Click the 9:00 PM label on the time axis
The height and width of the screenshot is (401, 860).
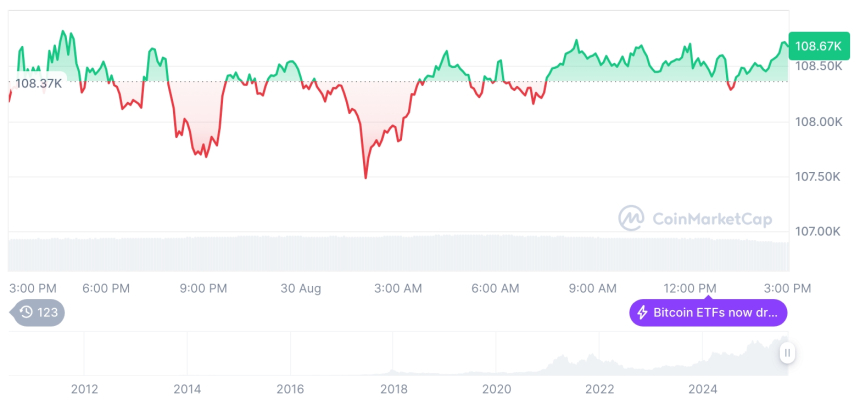(203, 288)
